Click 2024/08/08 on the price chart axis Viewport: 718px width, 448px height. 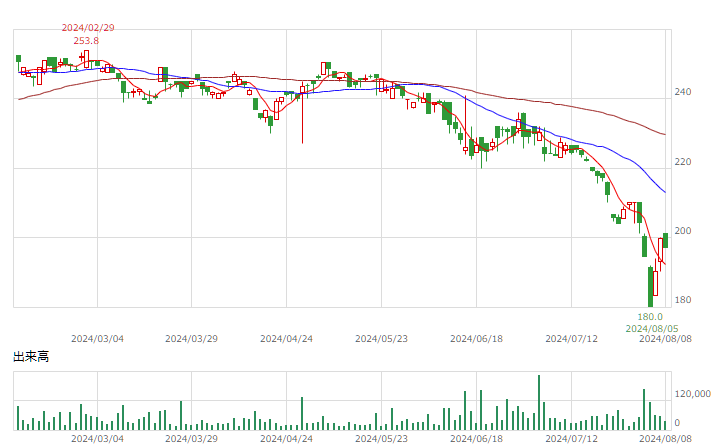pos(665,339)
